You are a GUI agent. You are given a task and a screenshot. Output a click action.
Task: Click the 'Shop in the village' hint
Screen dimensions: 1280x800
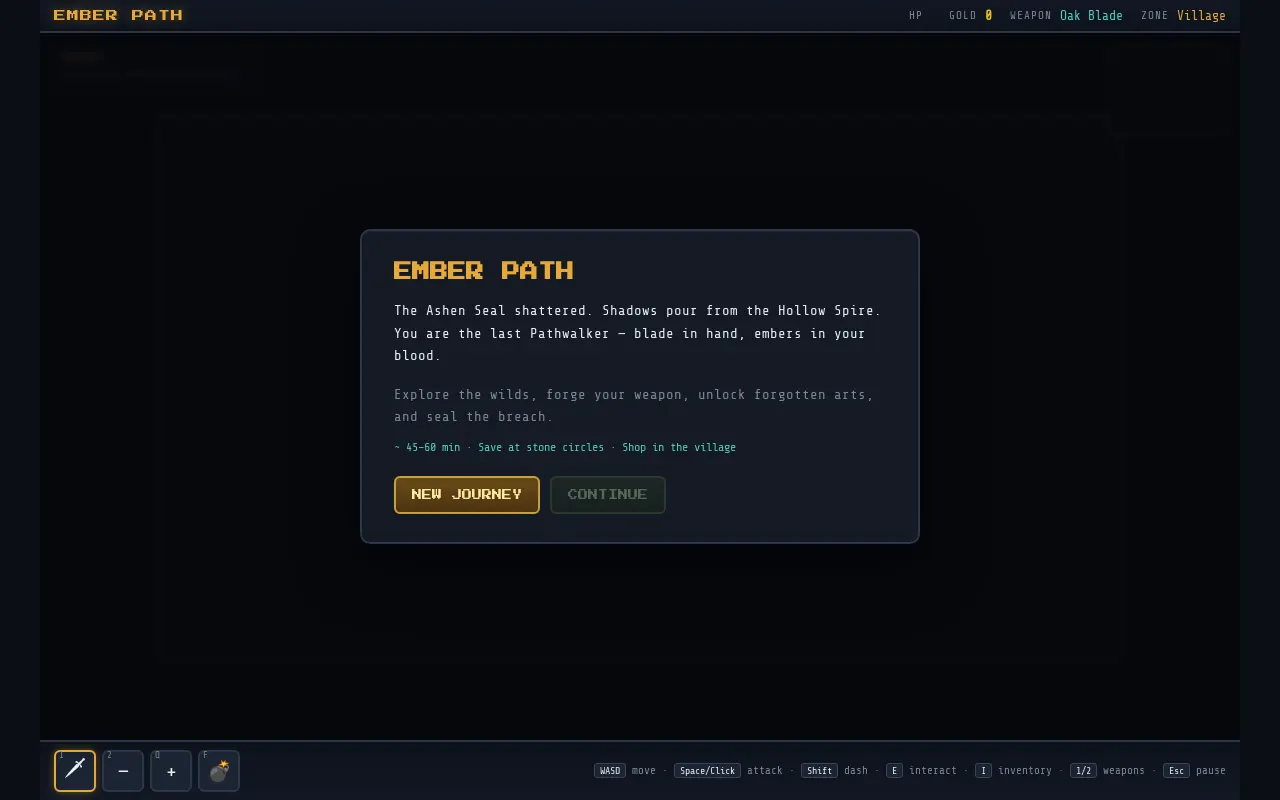point(679,447)
